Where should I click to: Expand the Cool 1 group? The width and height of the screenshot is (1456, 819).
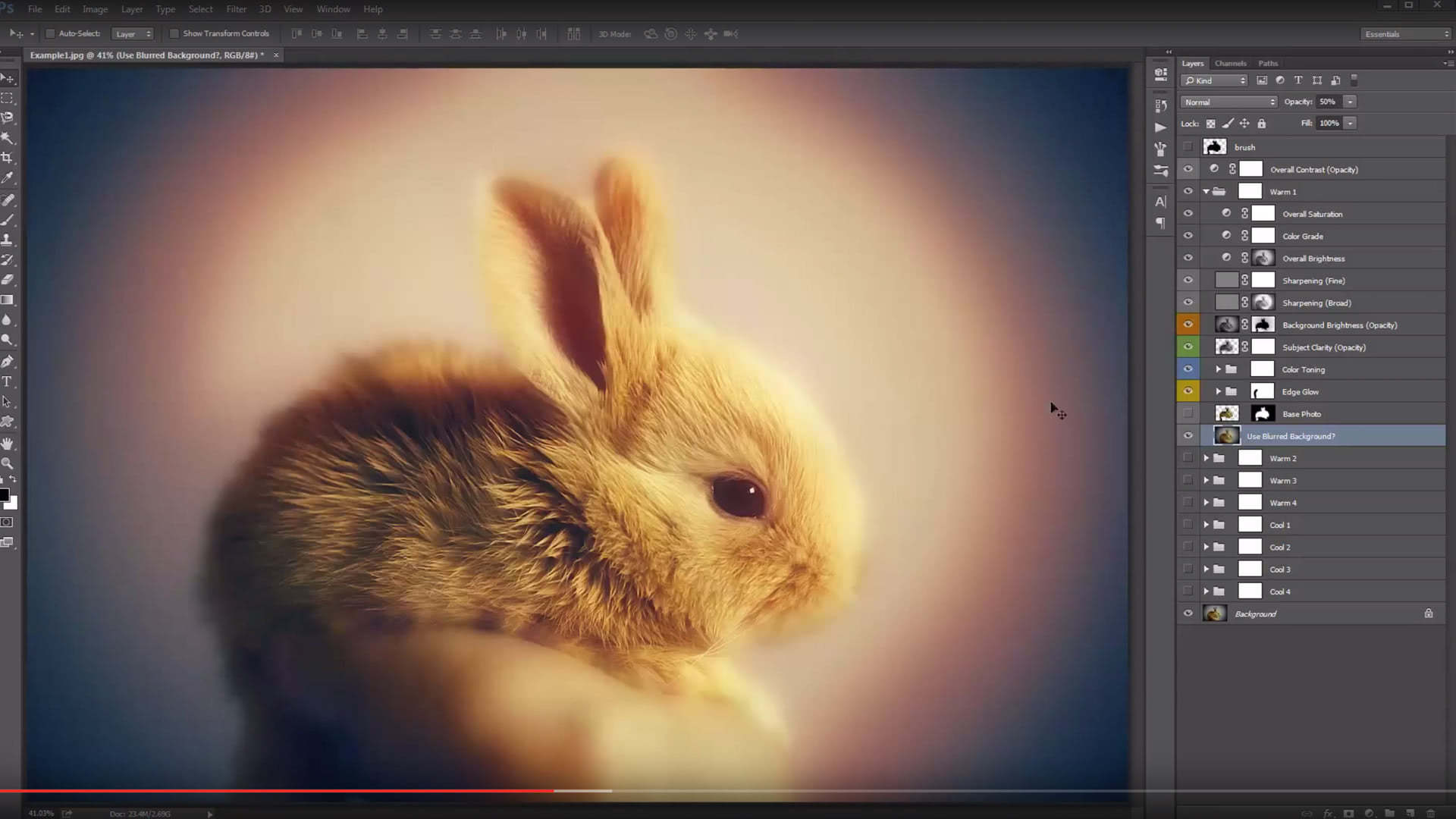(1206, 525)
